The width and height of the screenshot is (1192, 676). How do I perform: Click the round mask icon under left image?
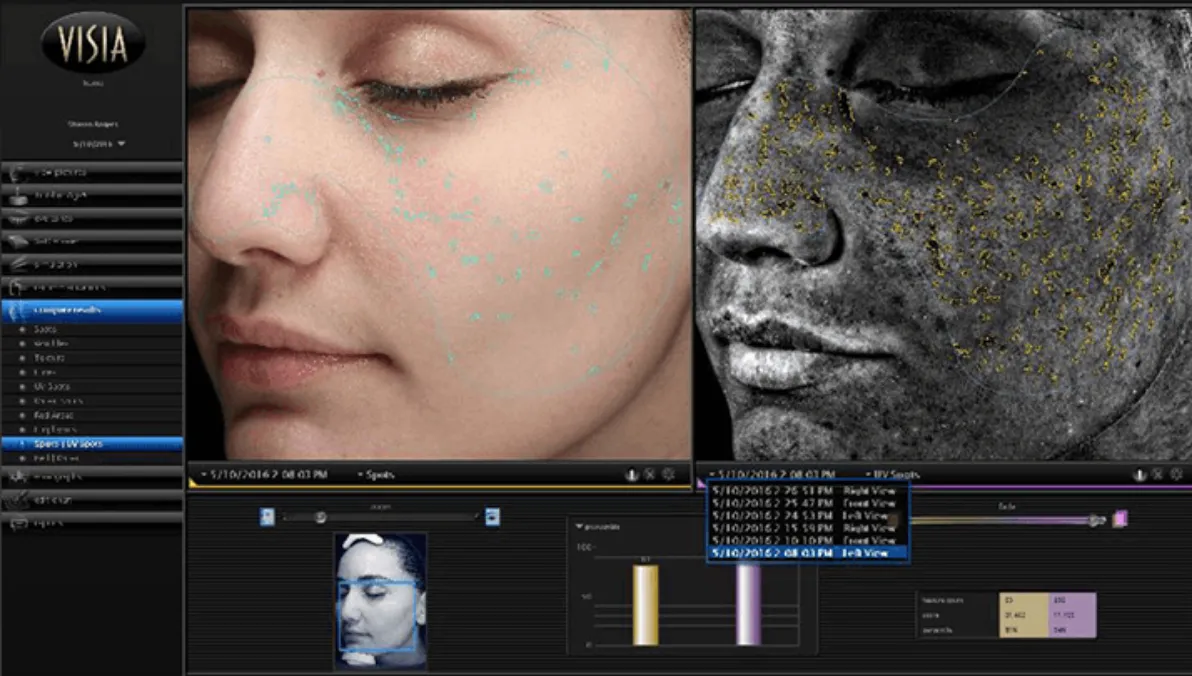tap(631, 474)
